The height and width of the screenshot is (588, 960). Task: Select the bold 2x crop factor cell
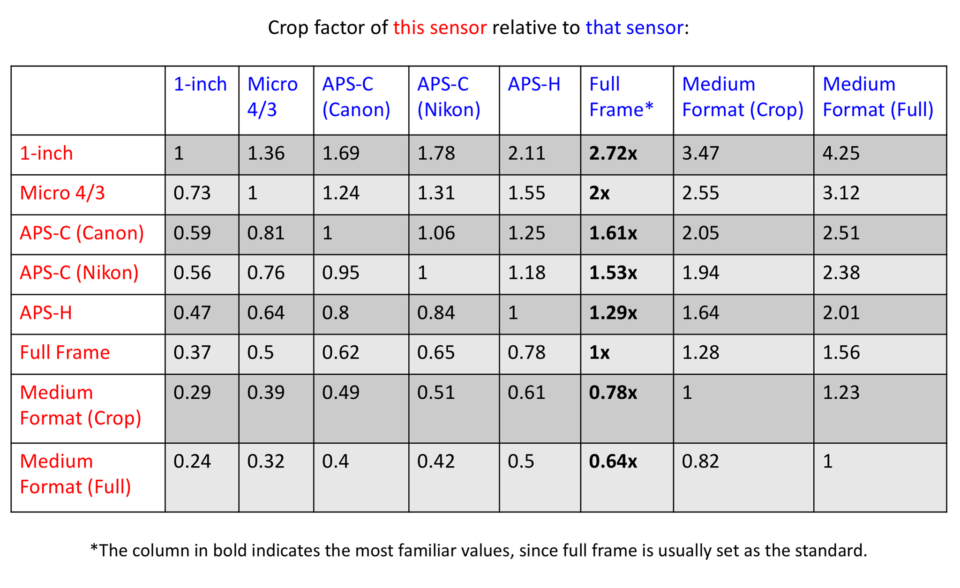[600, 194]
